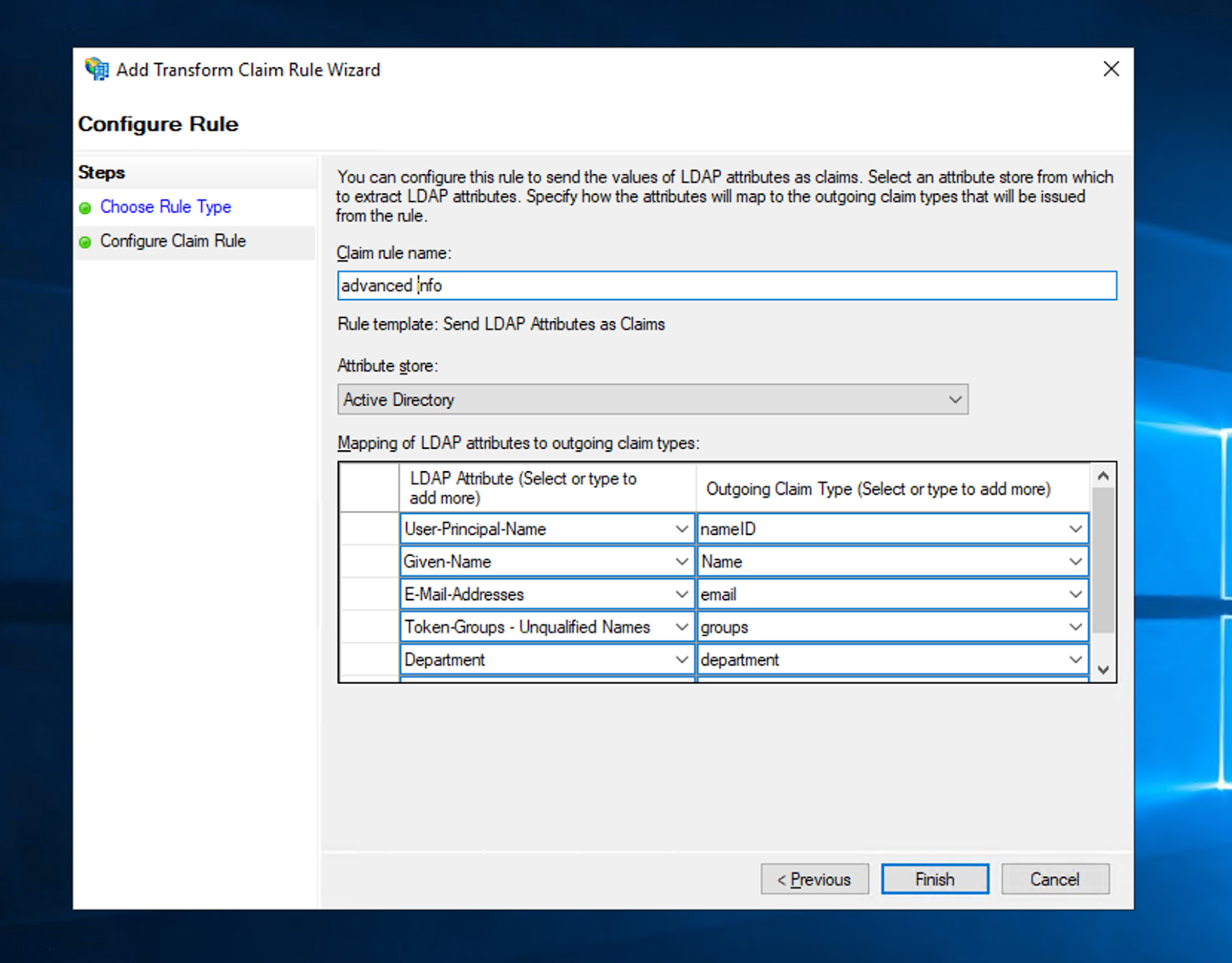Click the Outgoing Claim Type column header
The width and height of the screenshot is (1232, 963).
point(893,488)
